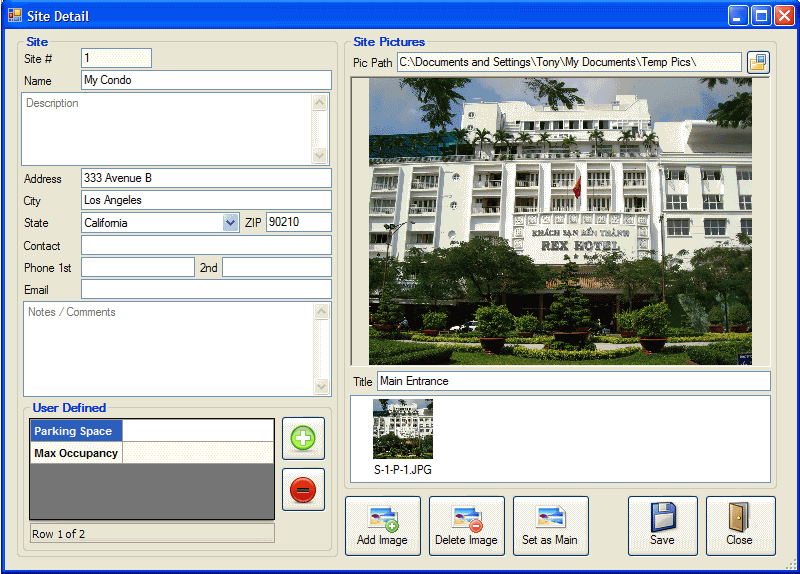Maximize the Site Detail window
Screen dimensions: 800x574
[x=761, y=16]
